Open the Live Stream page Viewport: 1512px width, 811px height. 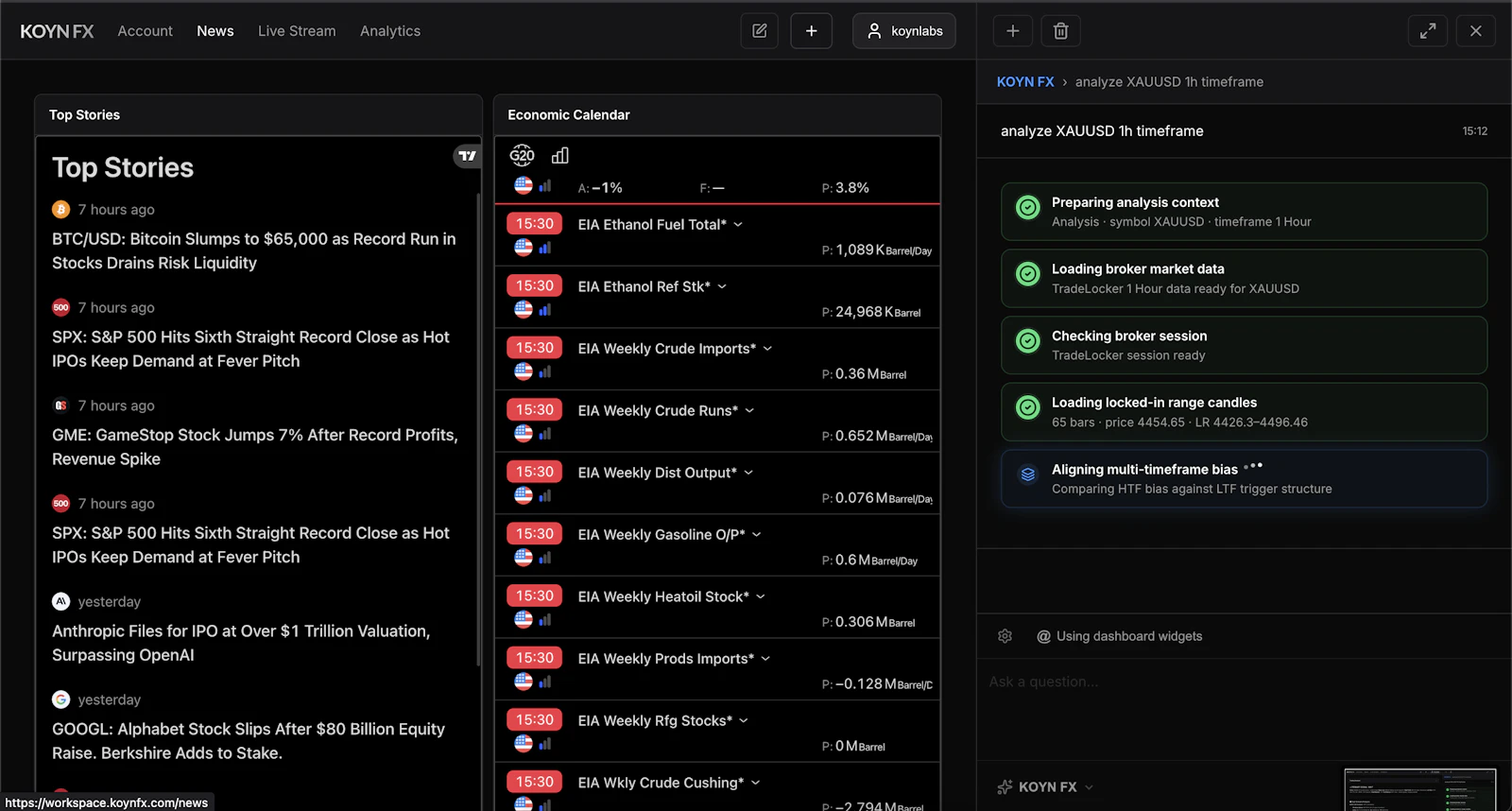pyautogui.click(x=297, y=31)
